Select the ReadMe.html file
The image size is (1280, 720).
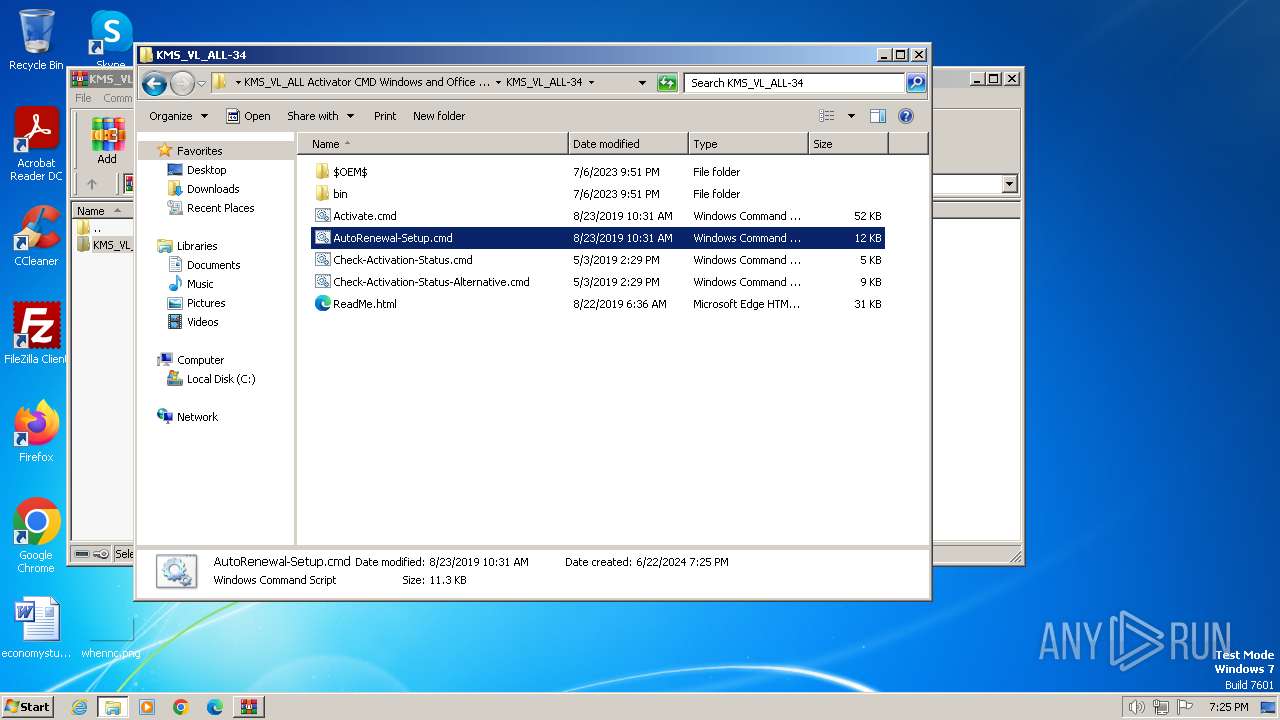tap(598, 304)
